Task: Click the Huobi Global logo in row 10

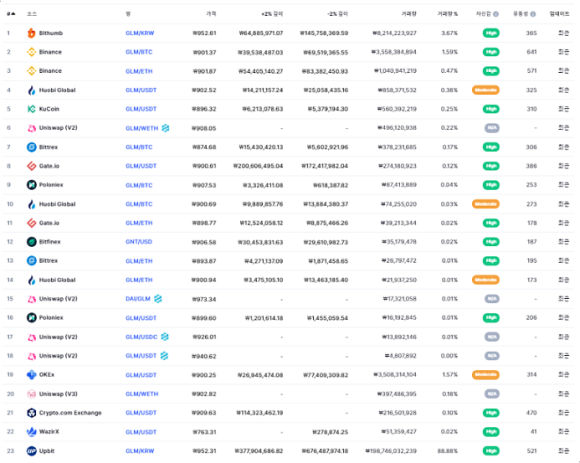Action: [x=31, y=204]
